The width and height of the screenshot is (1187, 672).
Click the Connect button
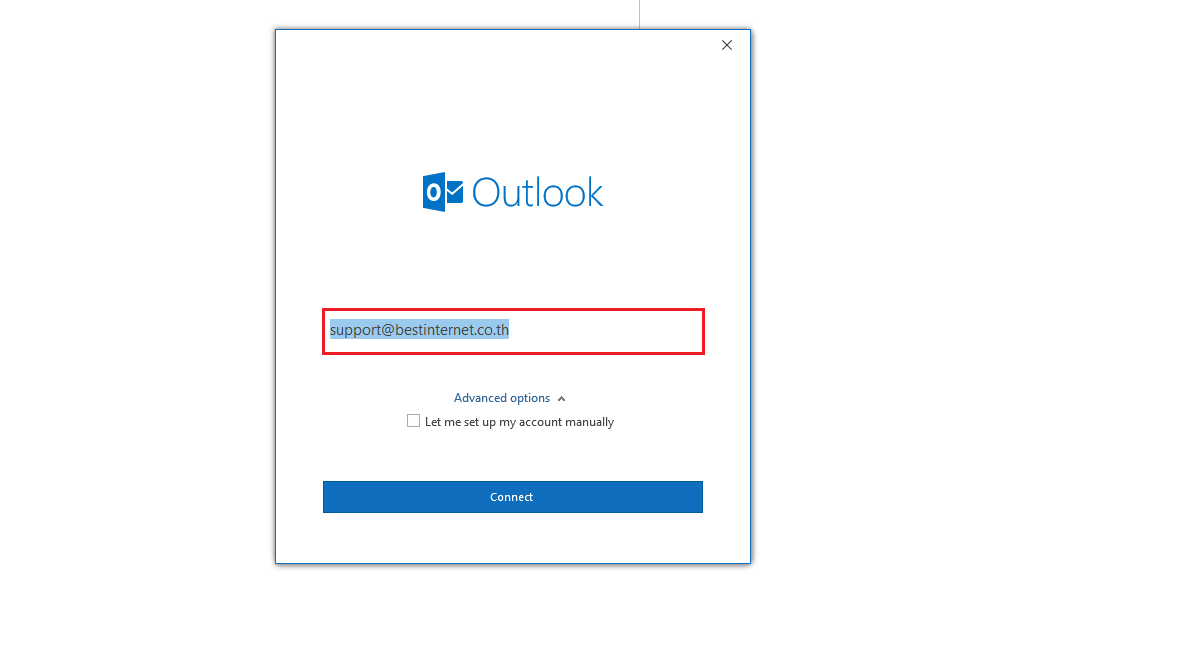(512, 497)
